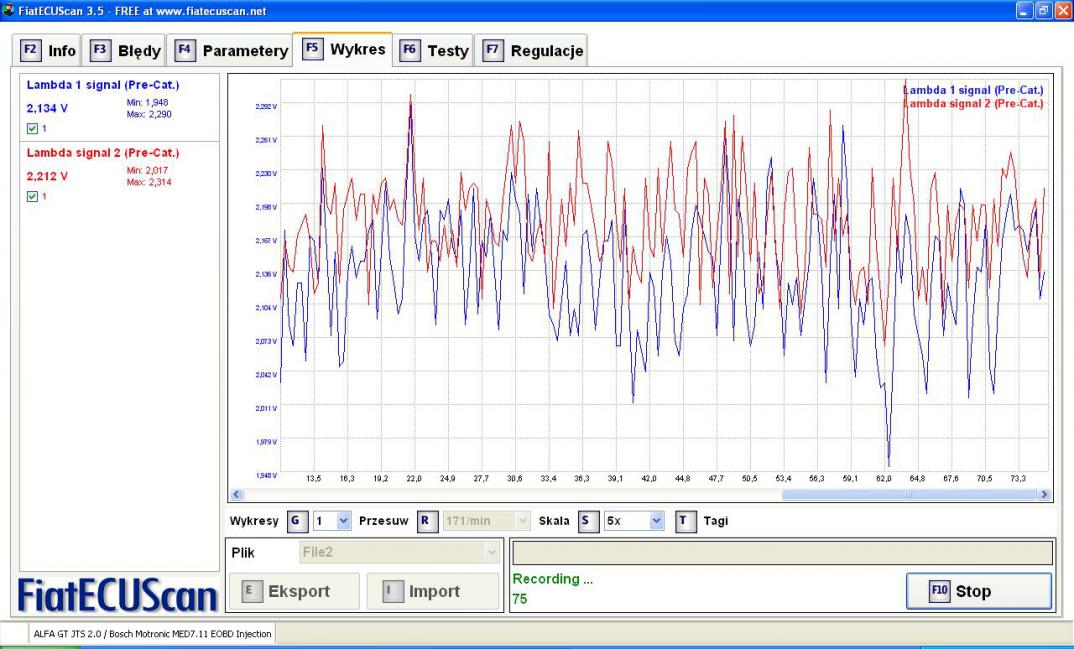The image size is (1074, 649).
Task: Toggle the Lambda signal 2 checkbox
Action: 34,196
